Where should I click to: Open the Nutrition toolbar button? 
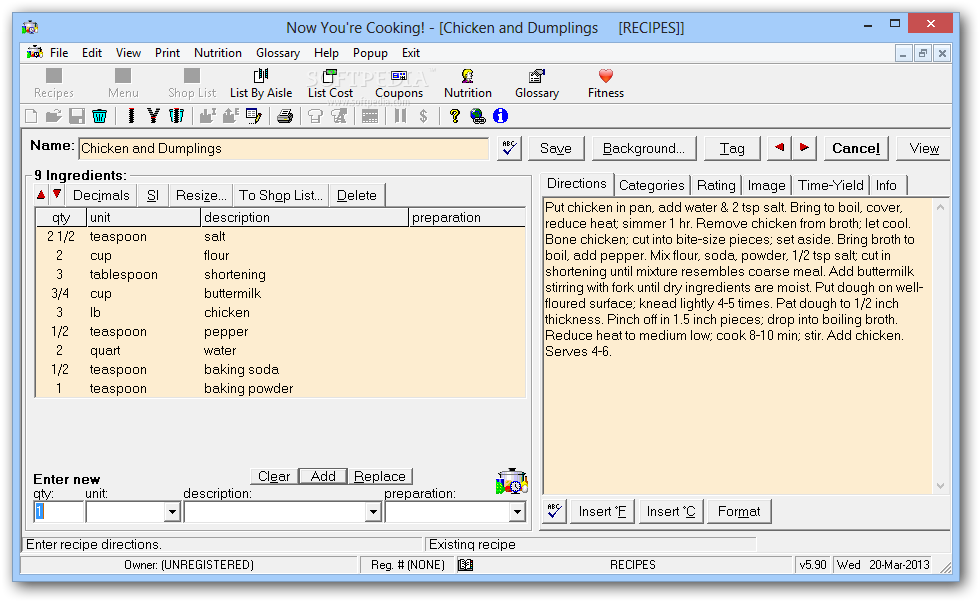click(x=468, y=84)
